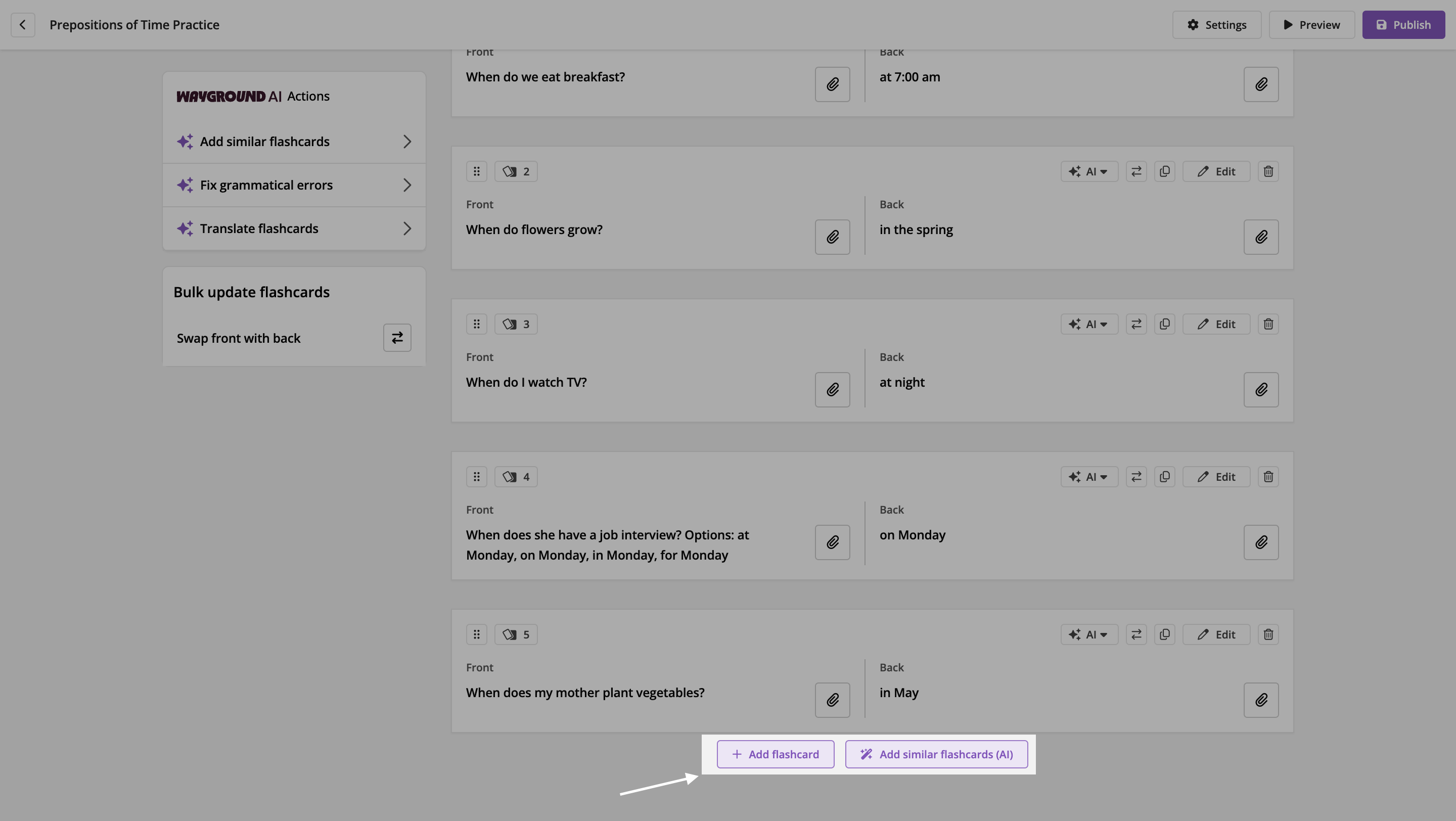Viewport: 1456px width, 821px height.
Task: Swap front and back of flashcard 4
Action: pyautogui.click(x=1136, y=477)
